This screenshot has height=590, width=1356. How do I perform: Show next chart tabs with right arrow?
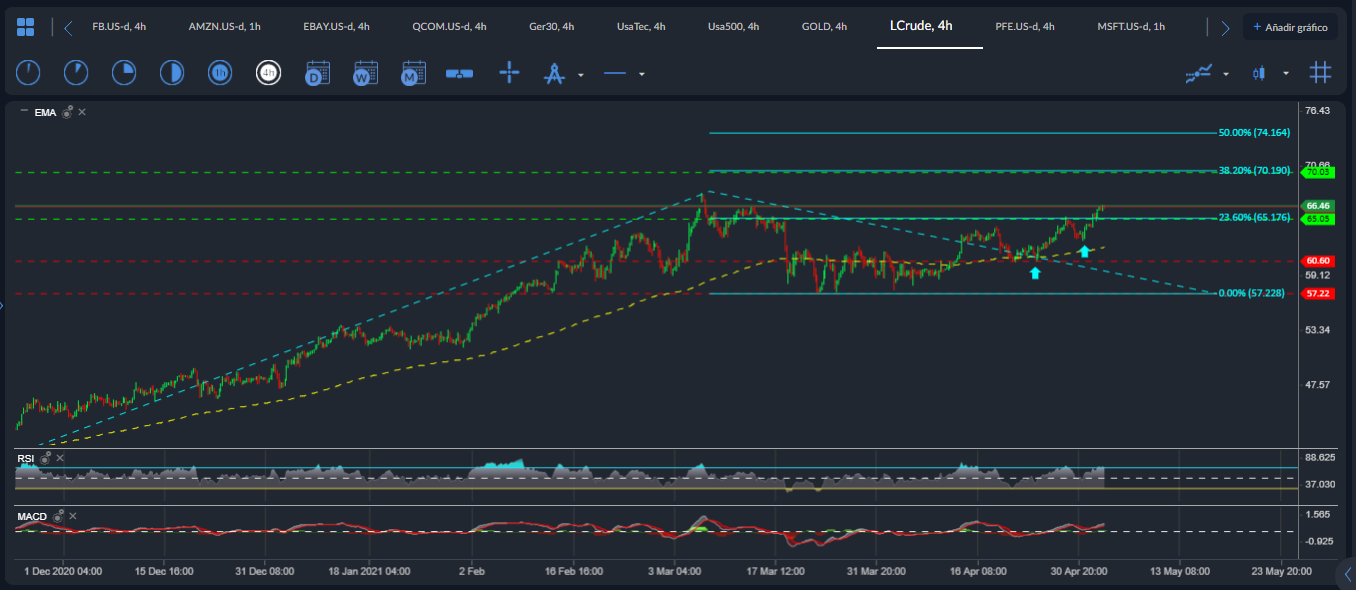coord(1226,28)
